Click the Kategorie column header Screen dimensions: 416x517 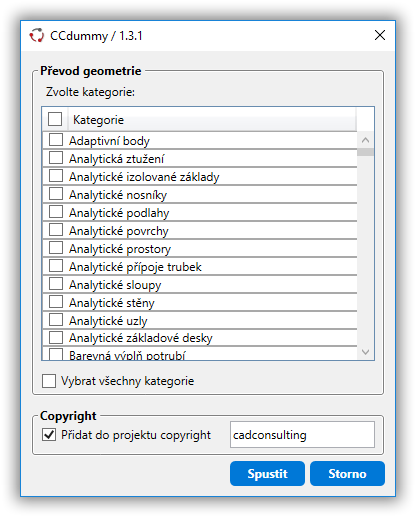212,120
